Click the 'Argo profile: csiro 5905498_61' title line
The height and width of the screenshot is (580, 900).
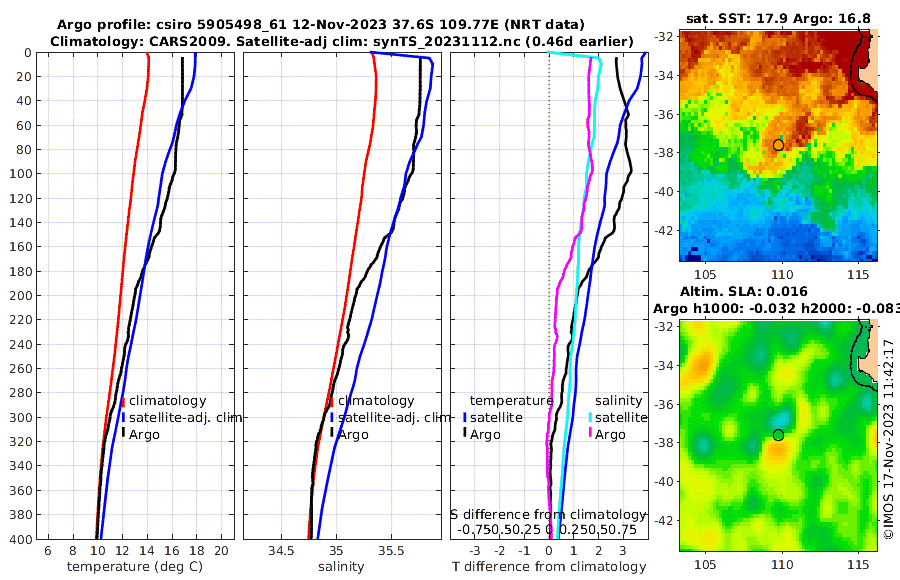[x=320, y=25]
